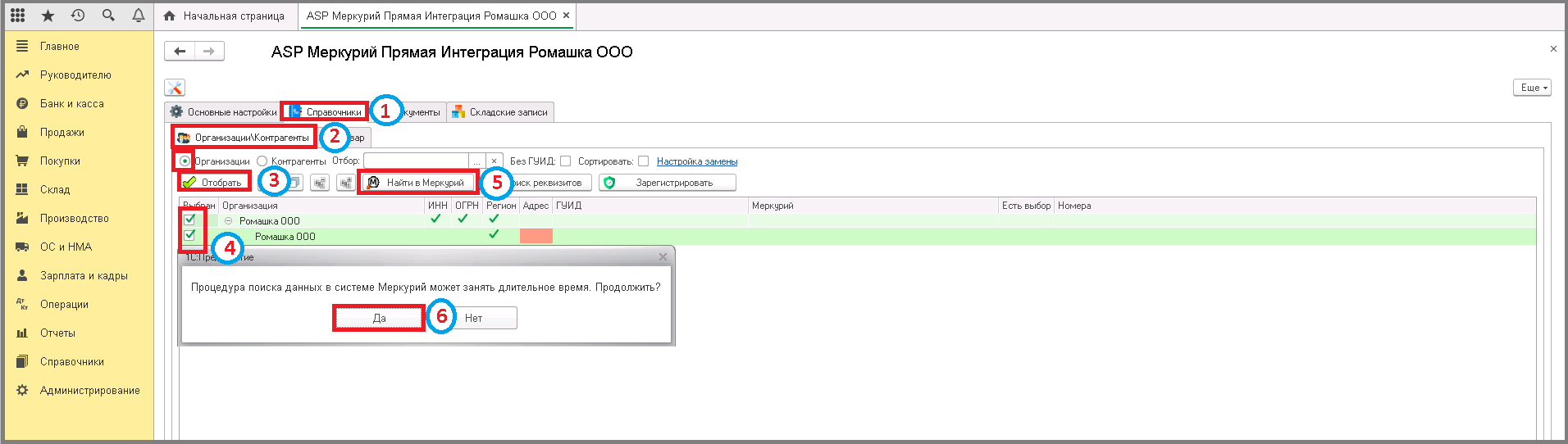
Task: Collapse the Ромашка ООО tree row
Action: 229,221
